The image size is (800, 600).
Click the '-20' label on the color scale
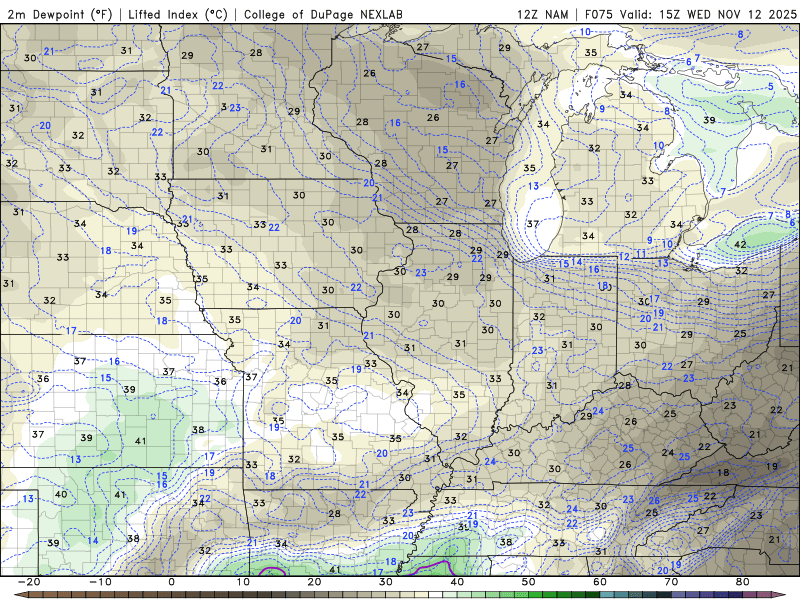click(x=29, y=582)
